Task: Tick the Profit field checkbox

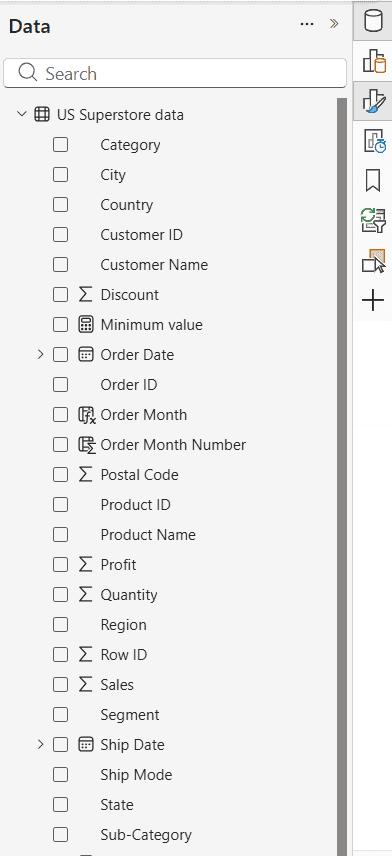Action: point(61,565)
